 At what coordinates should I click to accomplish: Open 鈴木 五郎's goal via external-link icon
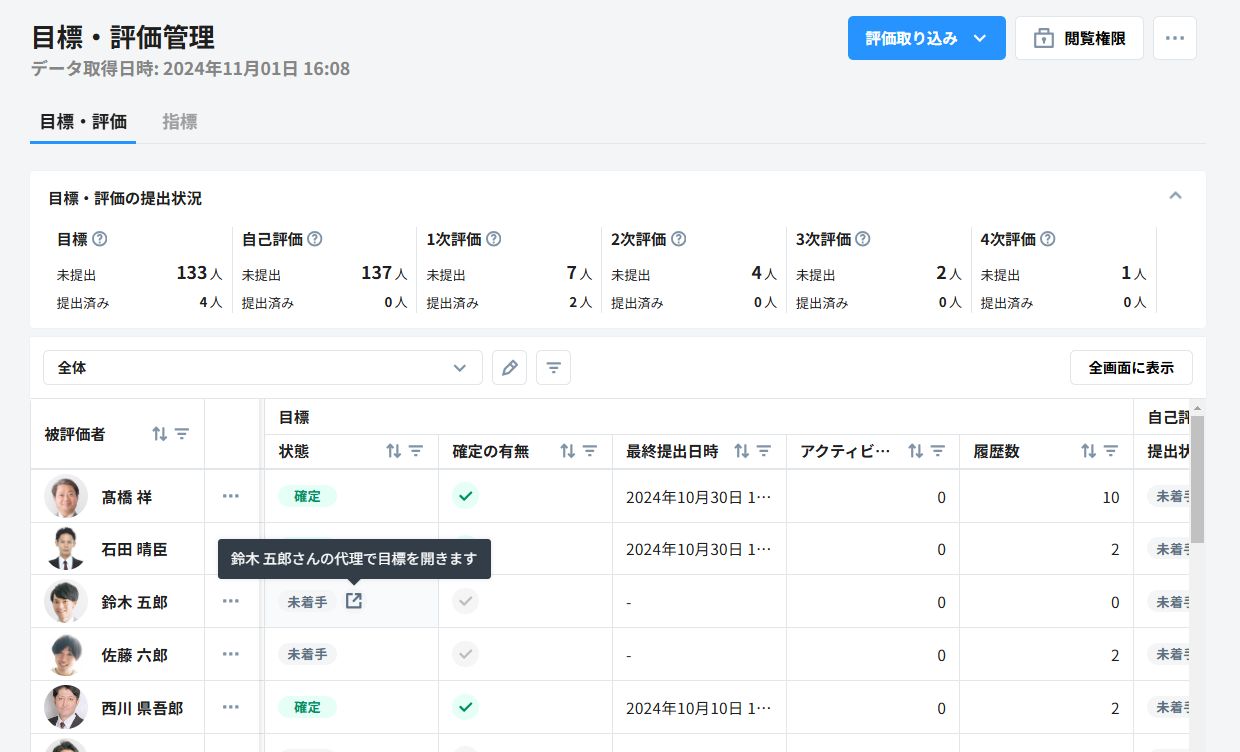click(354, 601)
